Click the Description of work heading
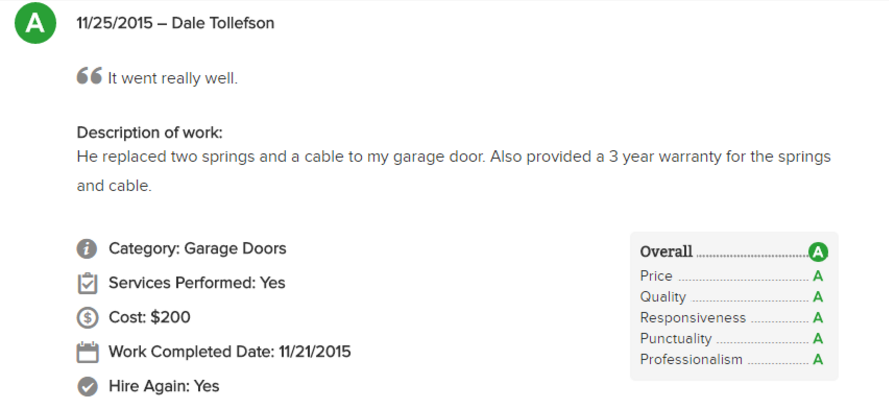This screenshot has width=889, height=409. tap(150, 133)
